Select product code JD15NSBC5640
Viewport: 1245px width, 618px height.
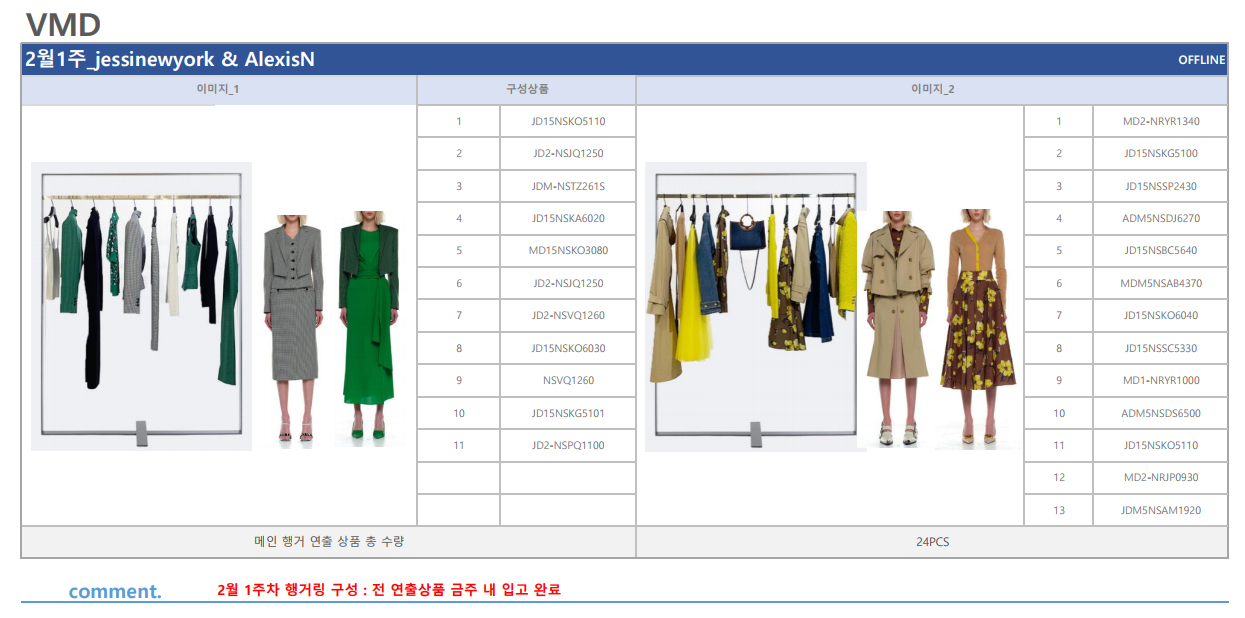[x=1161, y=251]
